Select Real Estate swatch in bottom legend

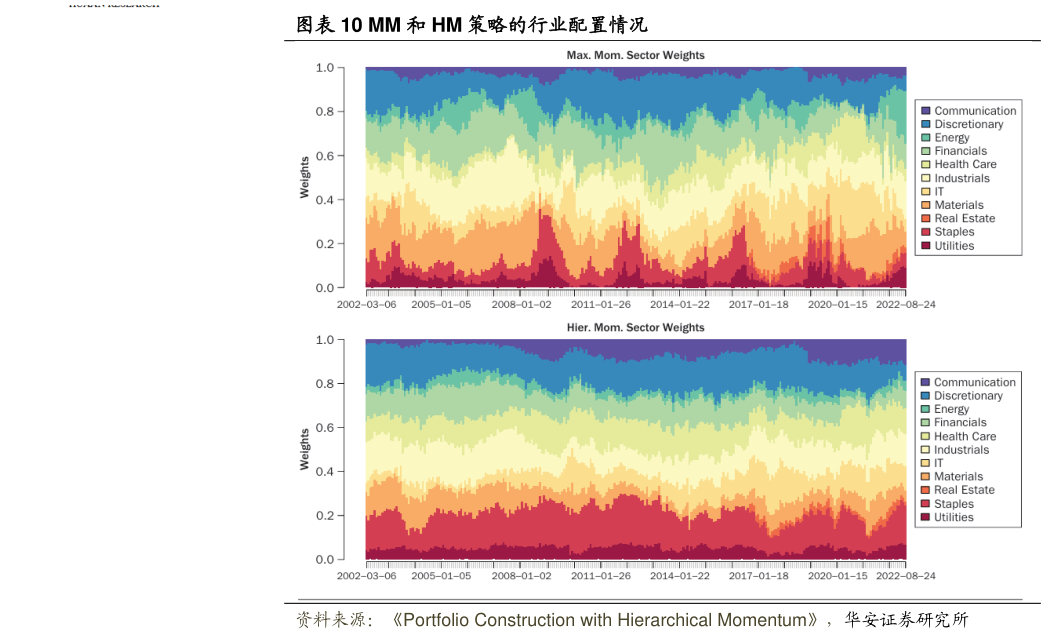point(926,490)
